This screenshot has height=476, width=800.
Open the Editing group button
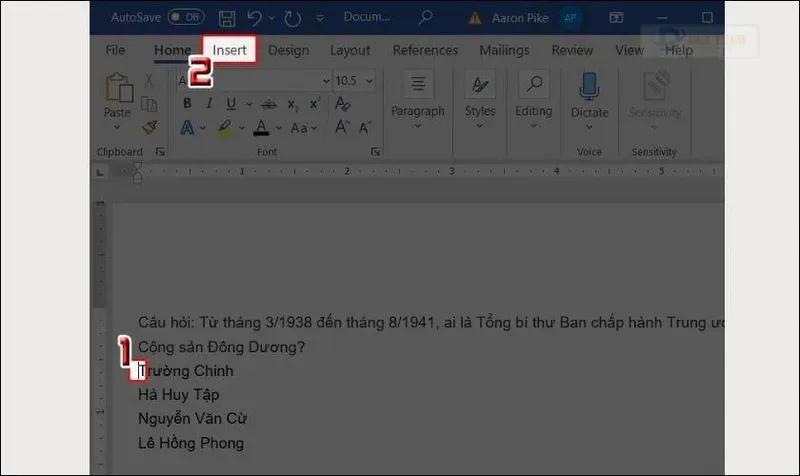534,99
